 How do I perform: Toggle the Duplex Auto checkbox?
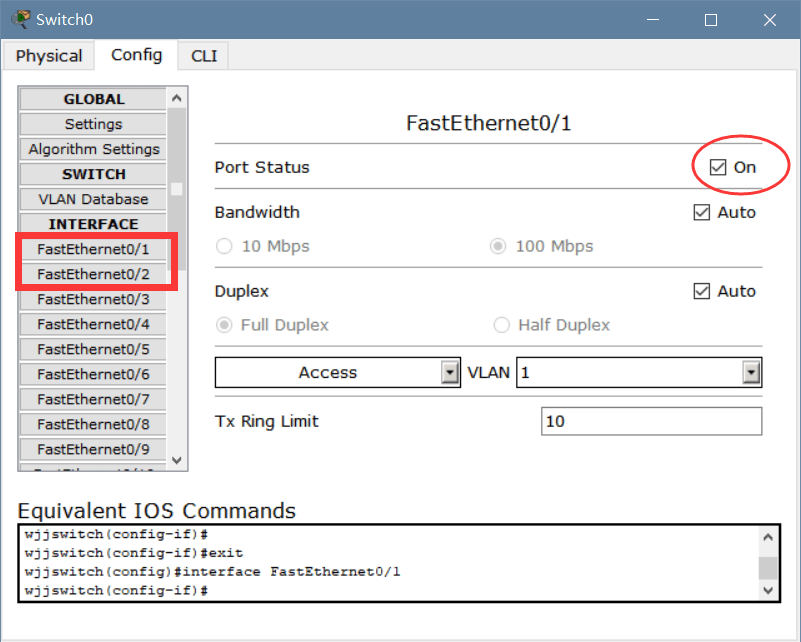pos(701,291)
